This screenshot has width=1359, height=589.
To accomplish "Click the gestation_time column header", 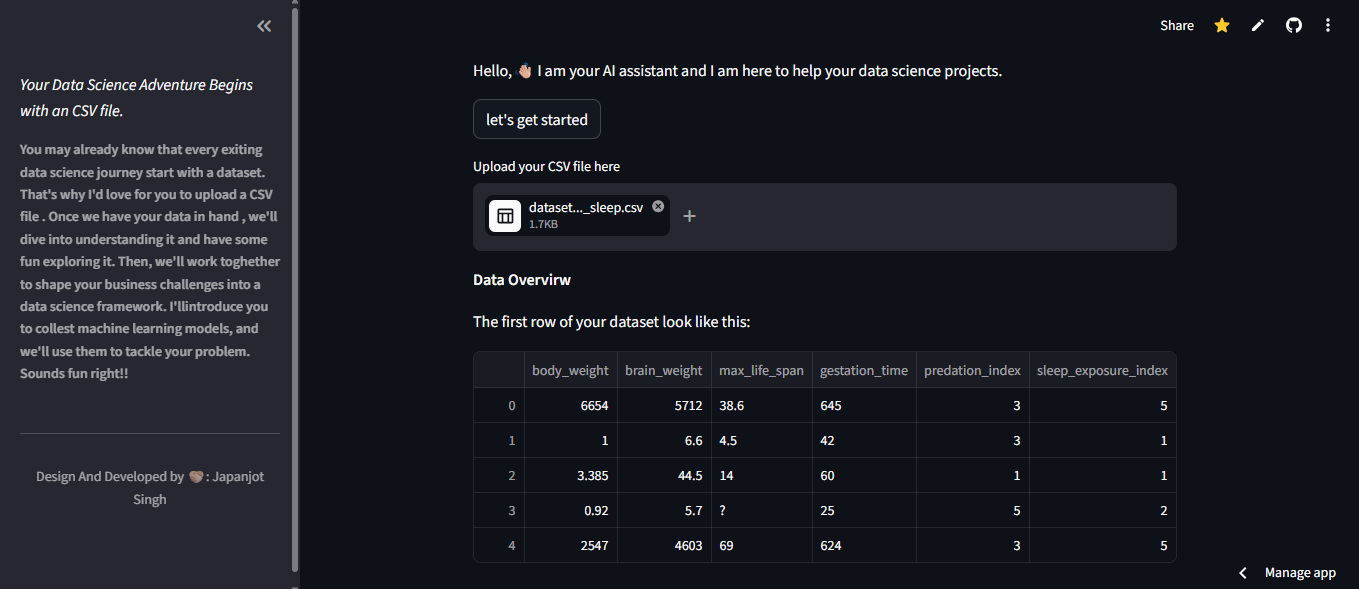I will (x=863, y=370).
